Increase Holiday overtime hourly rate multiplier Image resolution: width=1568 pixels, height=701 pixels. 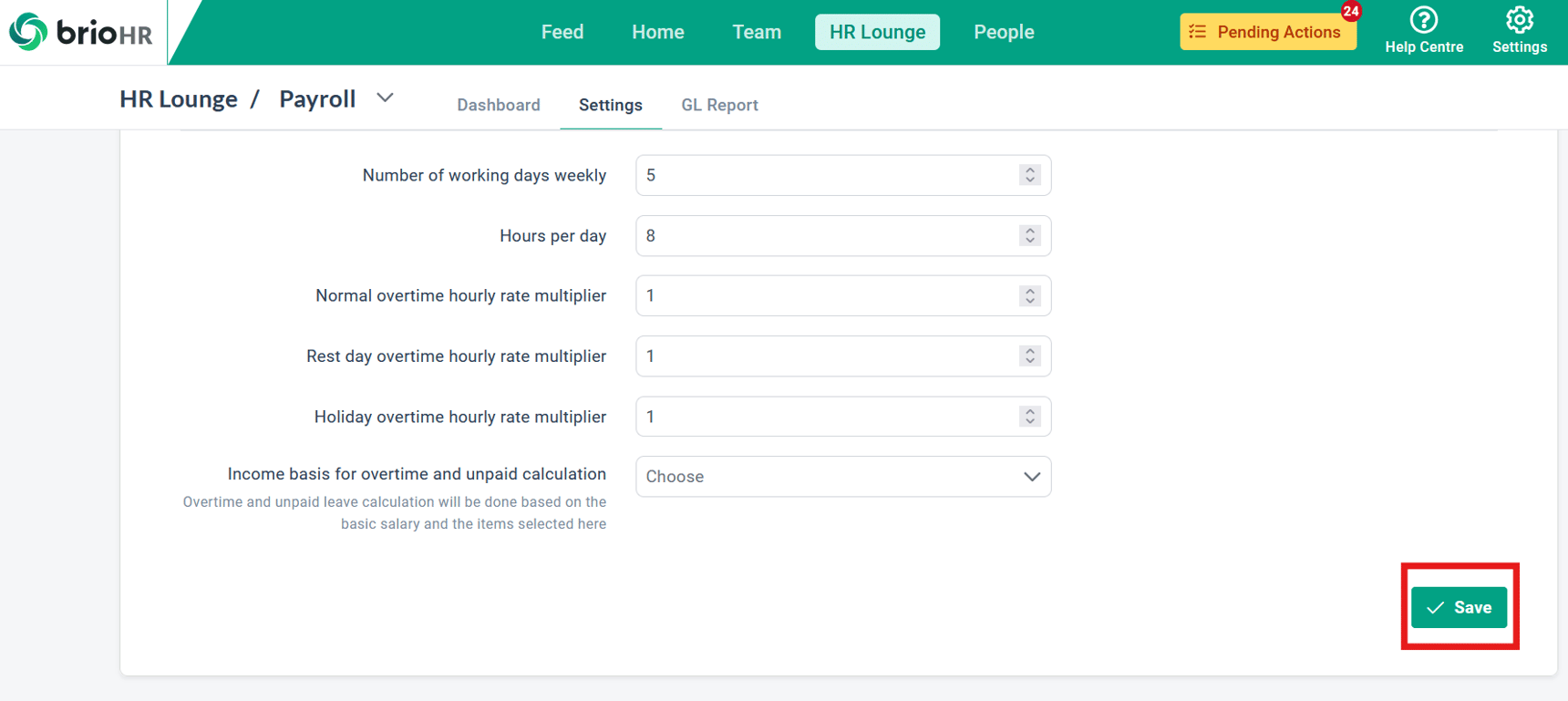pos(1030,411)
